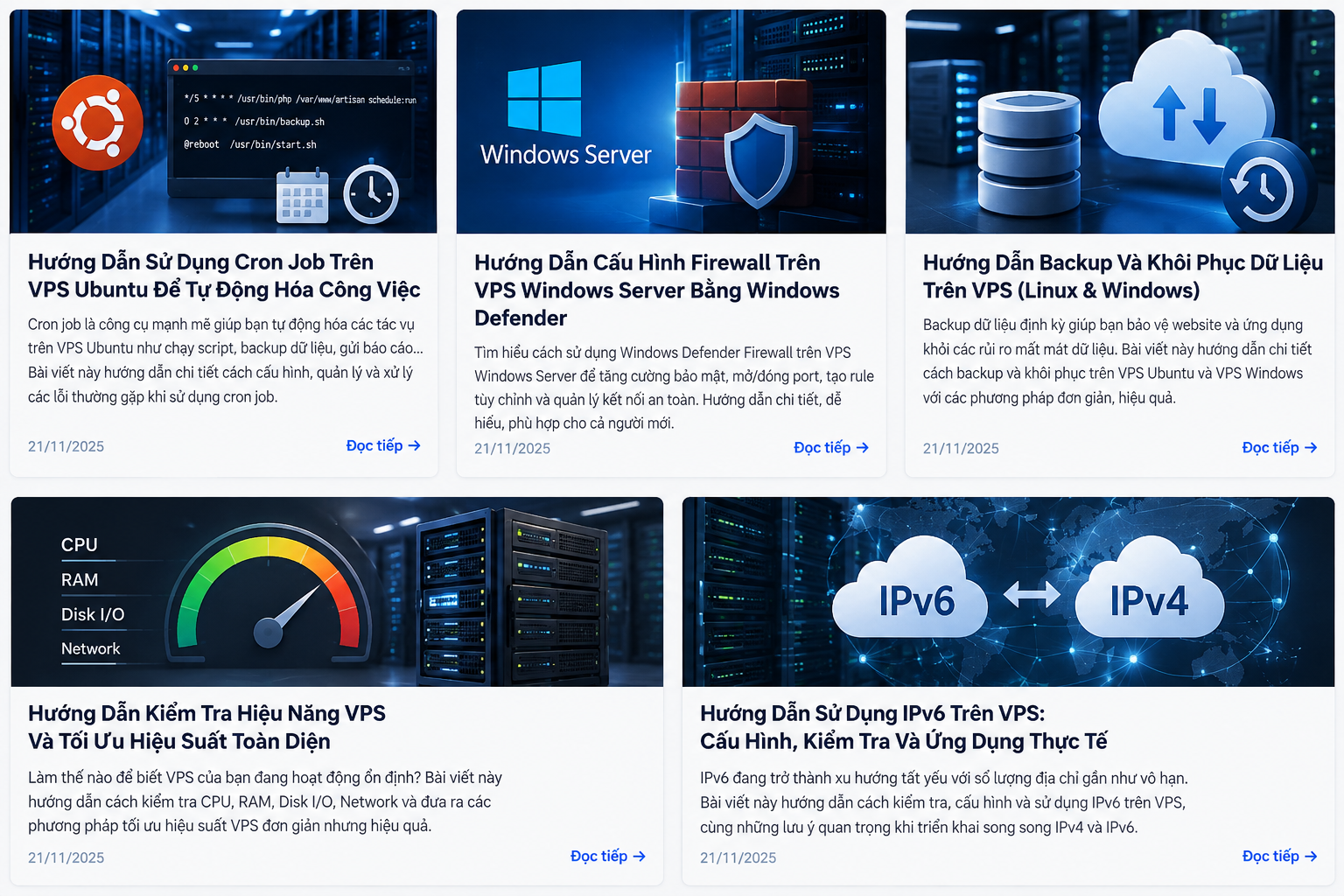Click 'Đọc tiếp' on the Backup article
The image size is (1344, 896).
point(1279,447)
